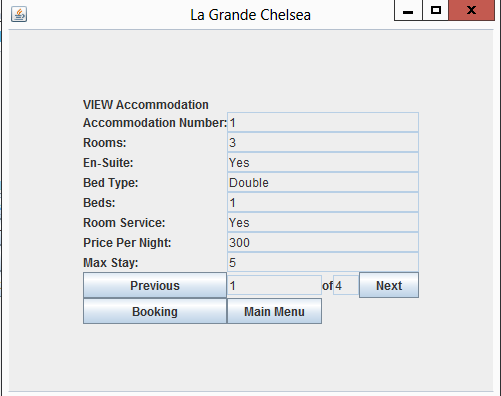501x396 pixels.
Task: Click the Rooms field showing 3
Action: pos(323,142)
